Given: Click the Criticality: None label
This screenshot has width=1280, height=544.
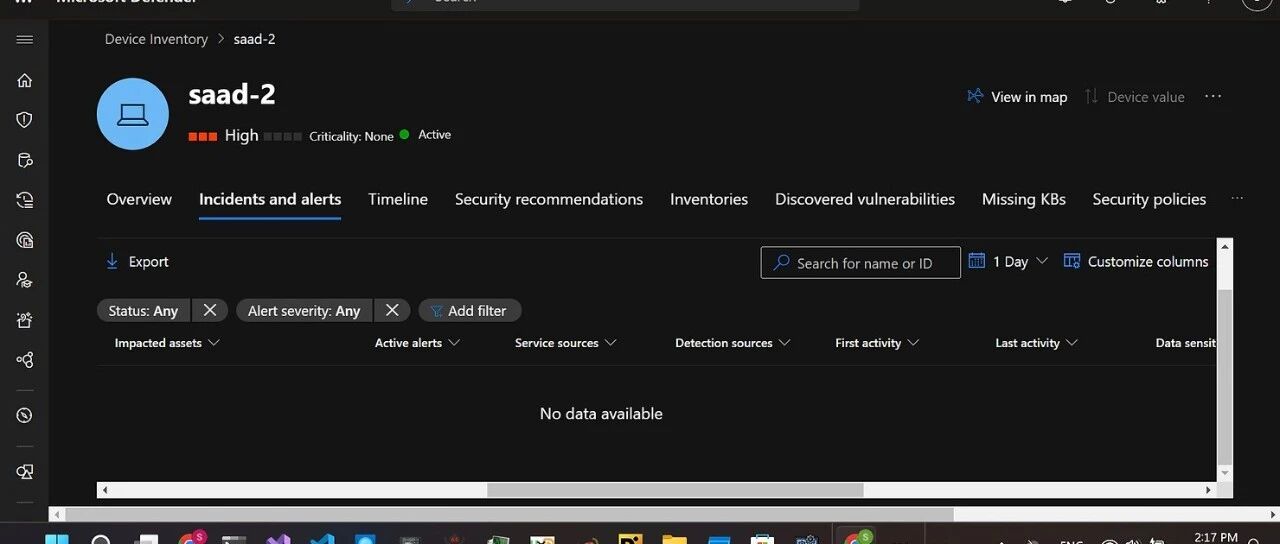Looking at the screenshot, I should tap(351, 136).
